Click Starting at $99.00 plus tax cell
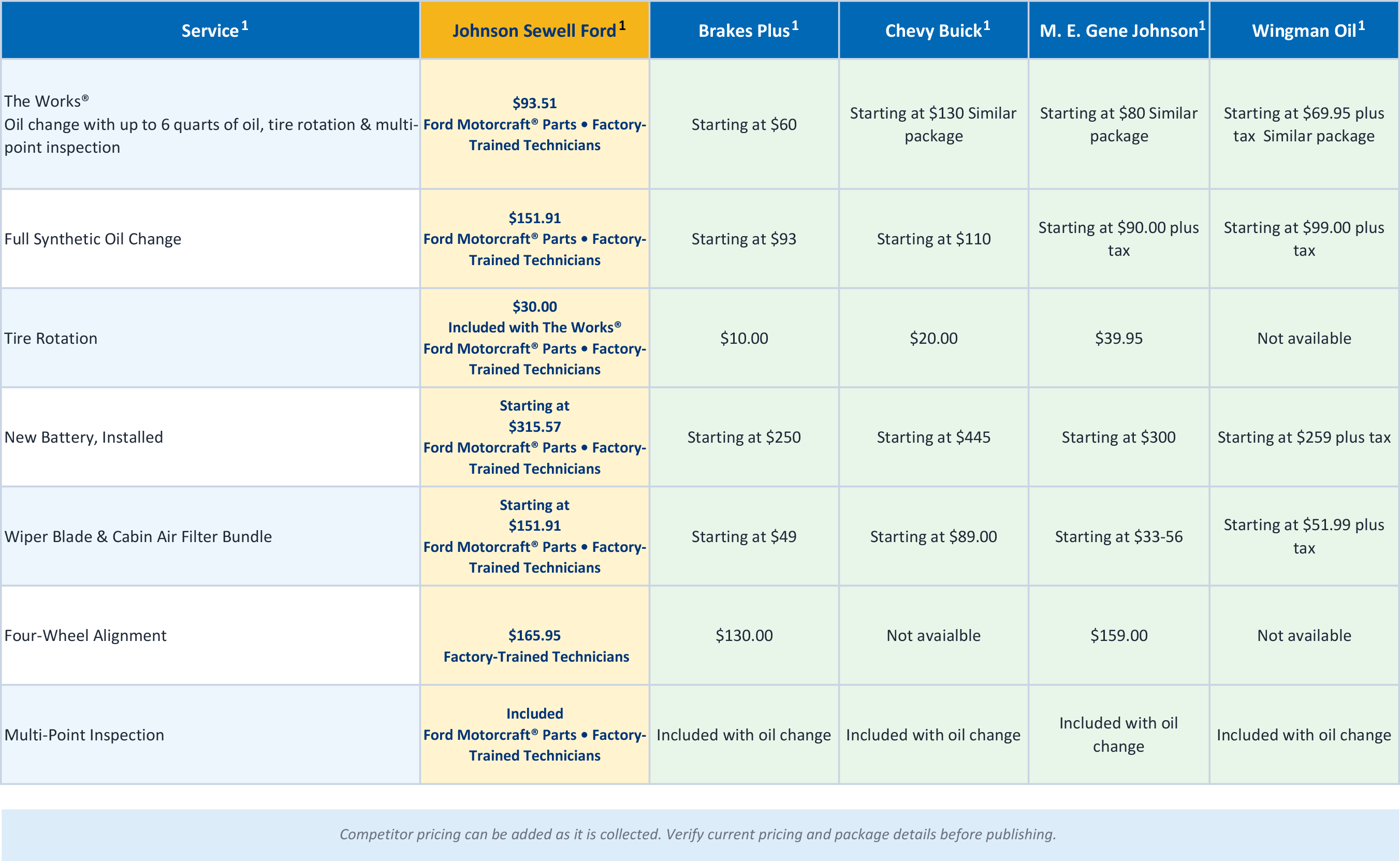Viewport: 1400px width, 861px height. pyautogui.click(x=1304, y=239)
